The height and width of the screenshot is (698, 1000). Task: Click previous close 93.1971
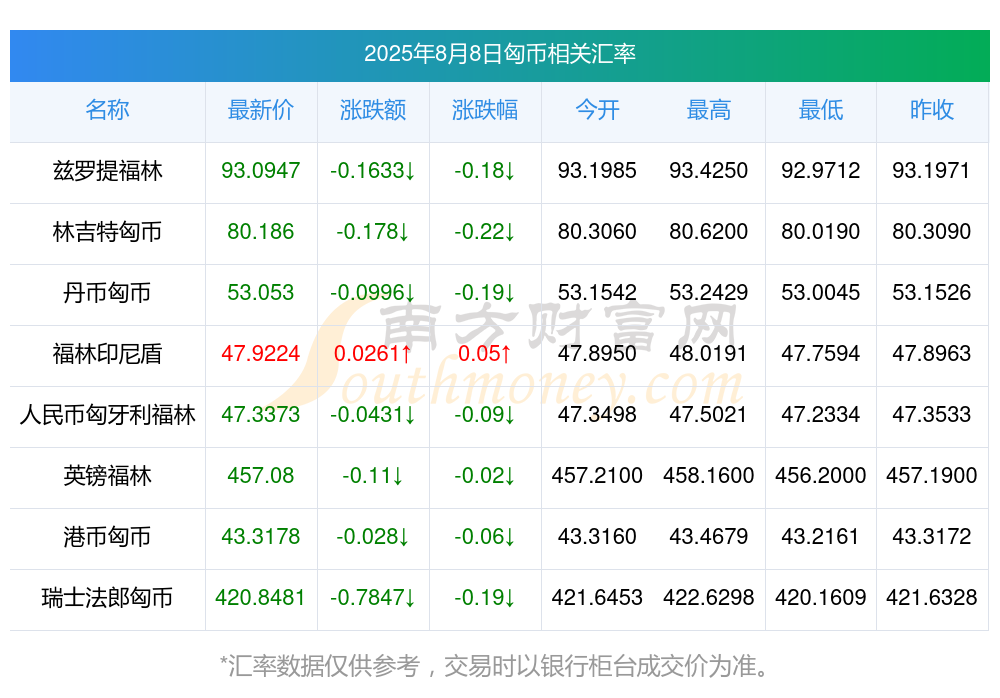click(x=932, y=170)
